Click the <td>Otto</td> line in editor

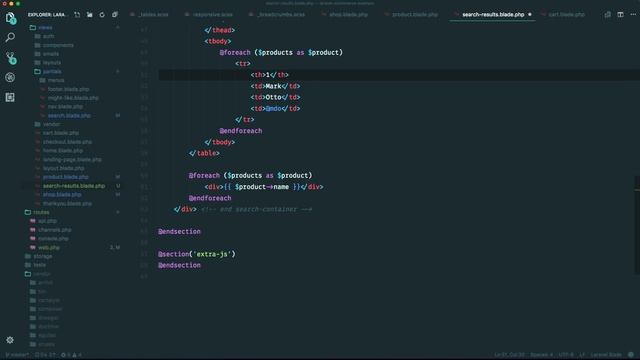click(x=276, y=97)
